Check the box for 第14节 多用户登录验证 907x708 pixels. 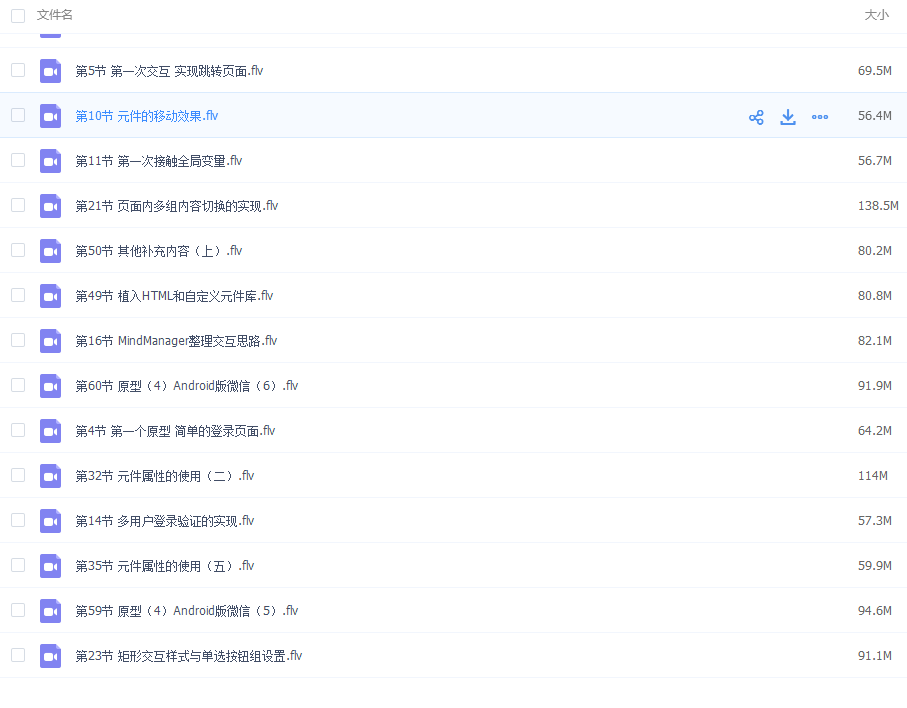18,520
